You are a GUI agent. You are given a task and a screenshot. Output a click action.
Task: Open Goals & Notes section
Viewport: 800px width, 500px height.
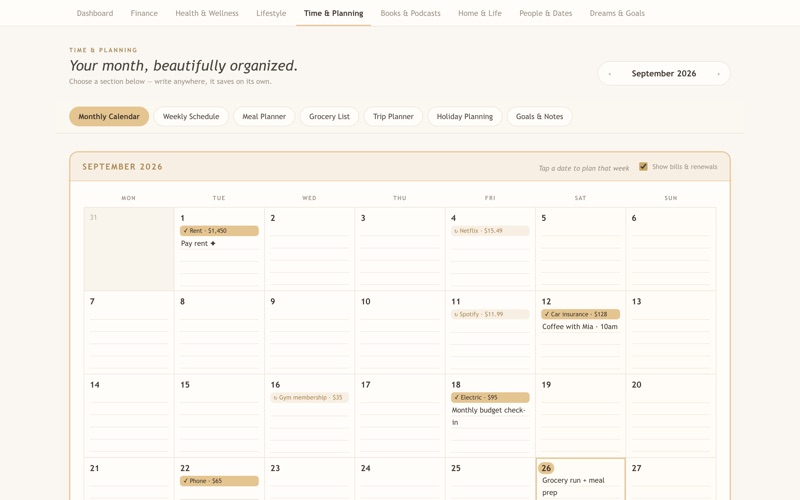[539, 116]
